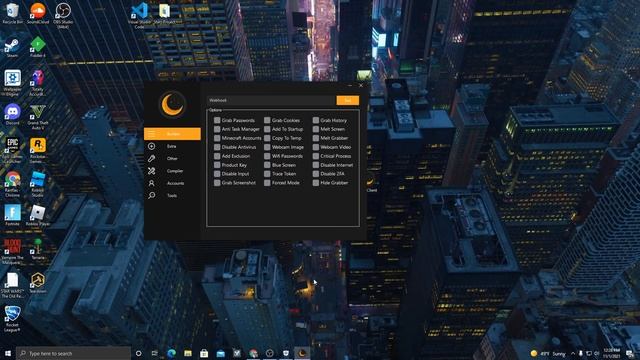640x360 pixels.
Task: Select the Grand Theft Auto V icon
Action: (x=38, y=117)
